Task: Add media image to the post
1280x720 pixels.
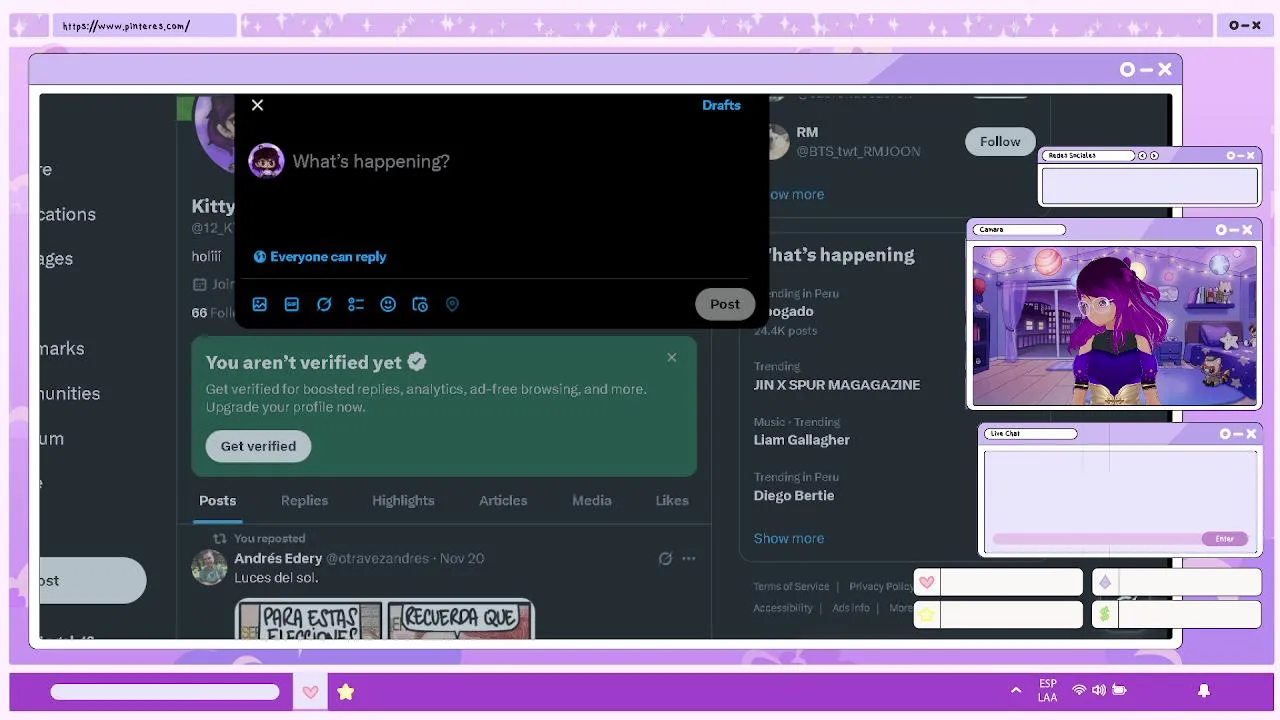Action: coord(260,304)
